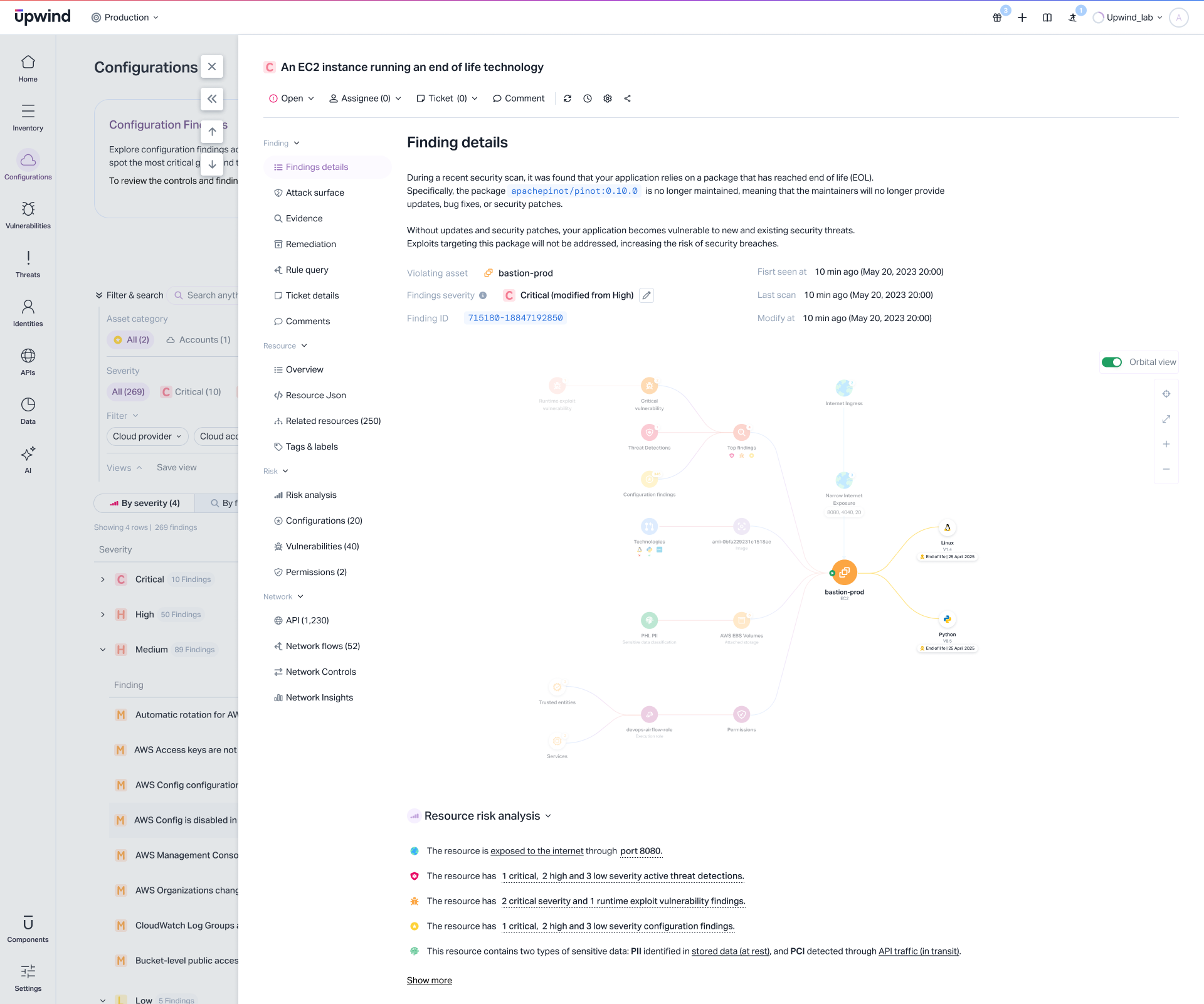Select the Critical (10) severity filter chip

click(191, 392)
